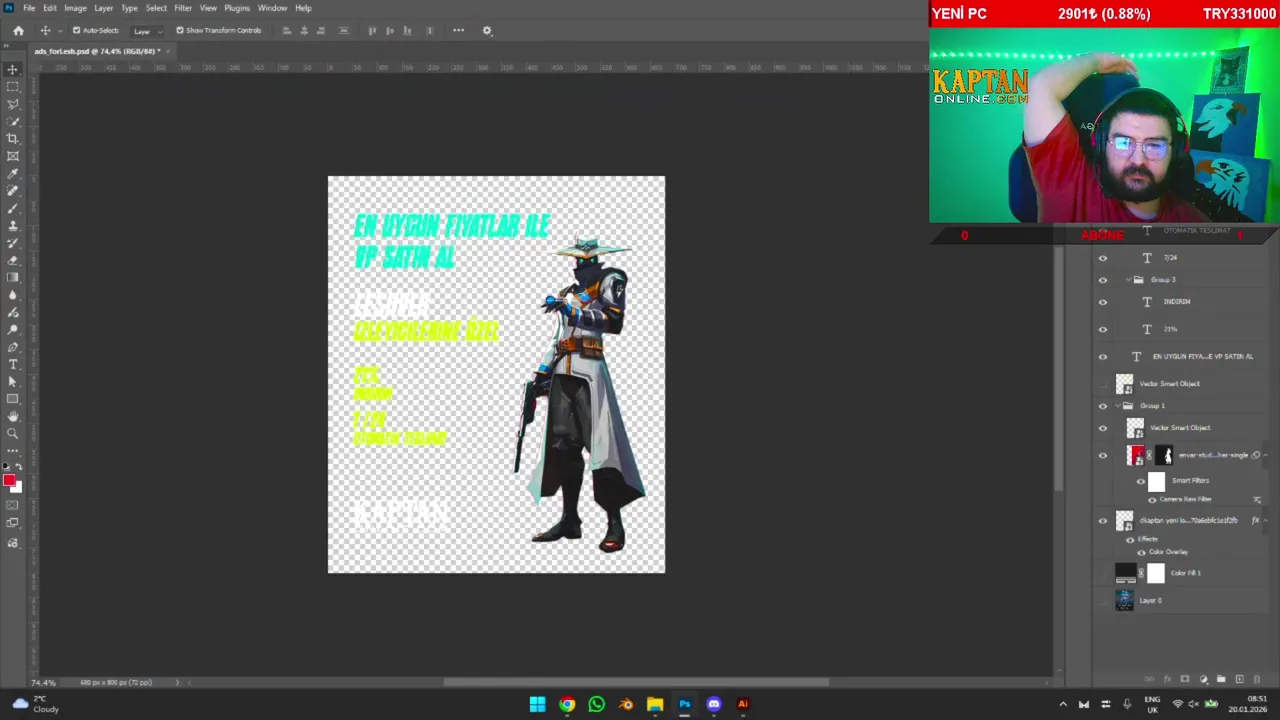The height and width of the screenshot is (720, 1280).
Task: Toggle Color Overlay effect visibility
Action: pos(1141,552)
